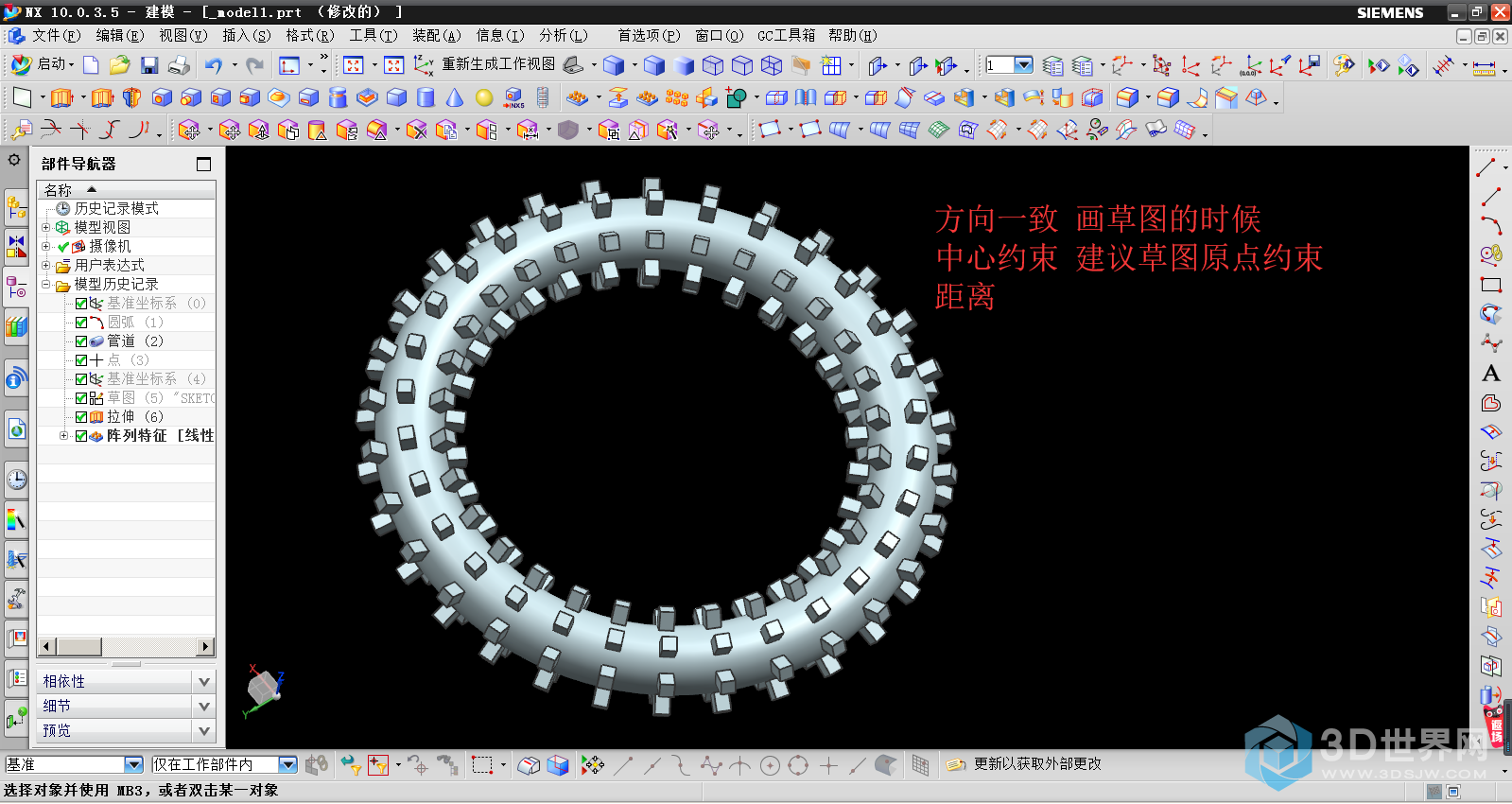The image size is (1512, 804).
Task: Toggle the 基准坐标系 (0) checkbox
Action: 81,303
